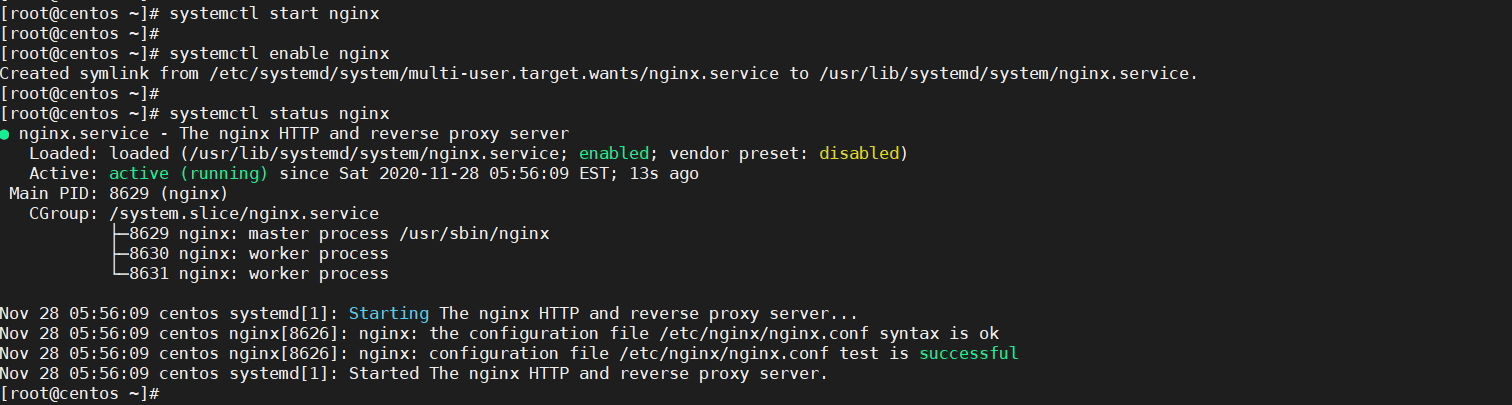Click the green 'enabled' word
This screenshot has width=1512, height=405.
[614, 154]
